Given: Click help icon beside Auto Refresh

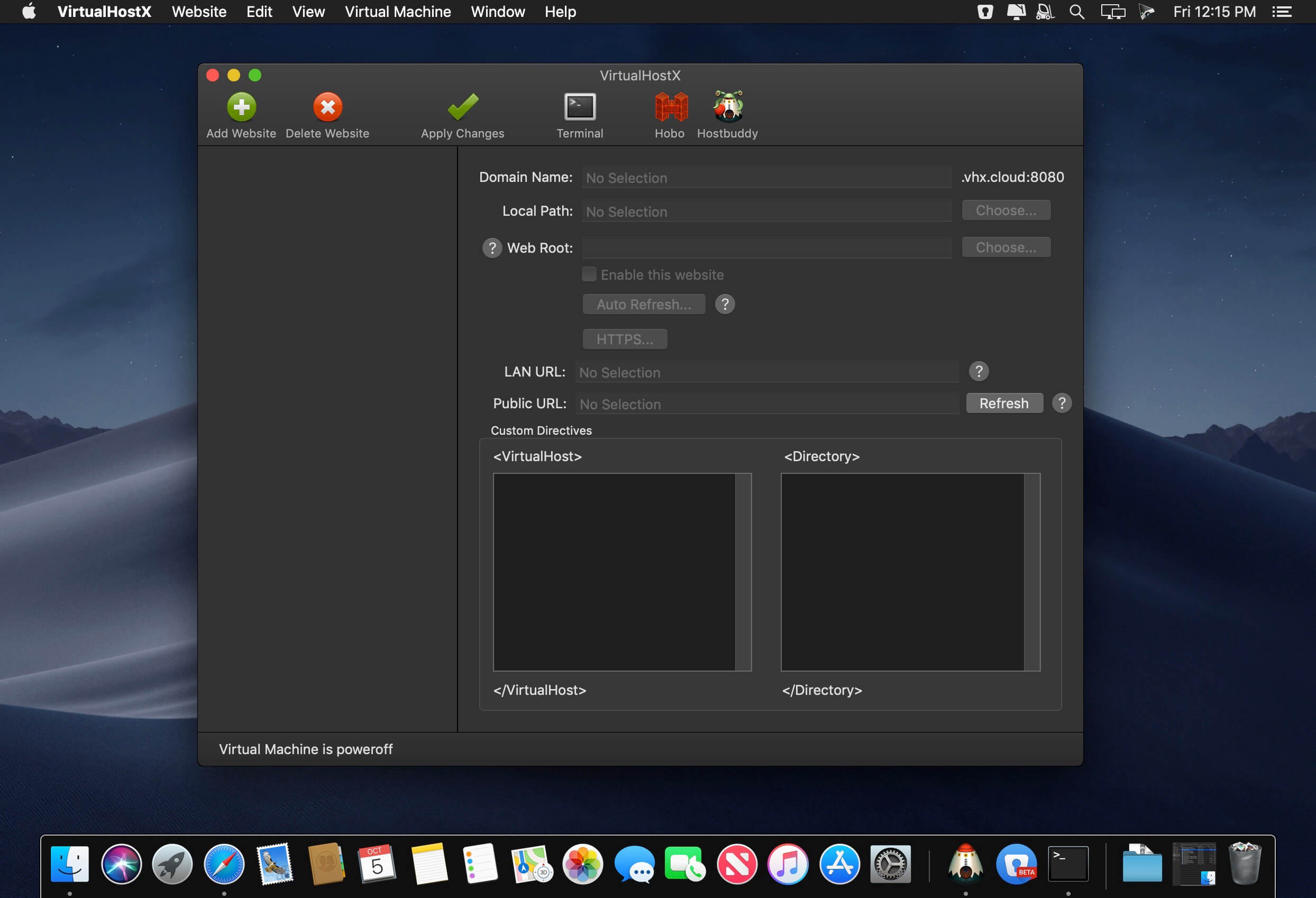Looking at the screenshot, I should point(724,305).
